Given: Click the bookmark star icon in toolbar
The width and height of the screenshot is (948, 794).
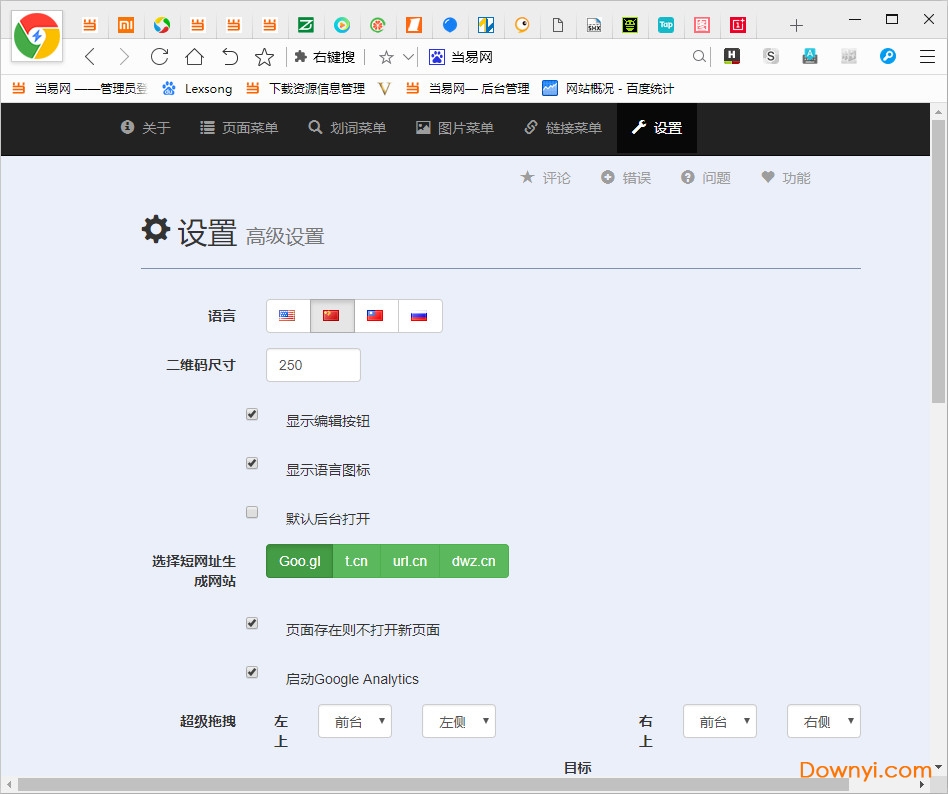Looking at the screenshot, I should 264,57.
